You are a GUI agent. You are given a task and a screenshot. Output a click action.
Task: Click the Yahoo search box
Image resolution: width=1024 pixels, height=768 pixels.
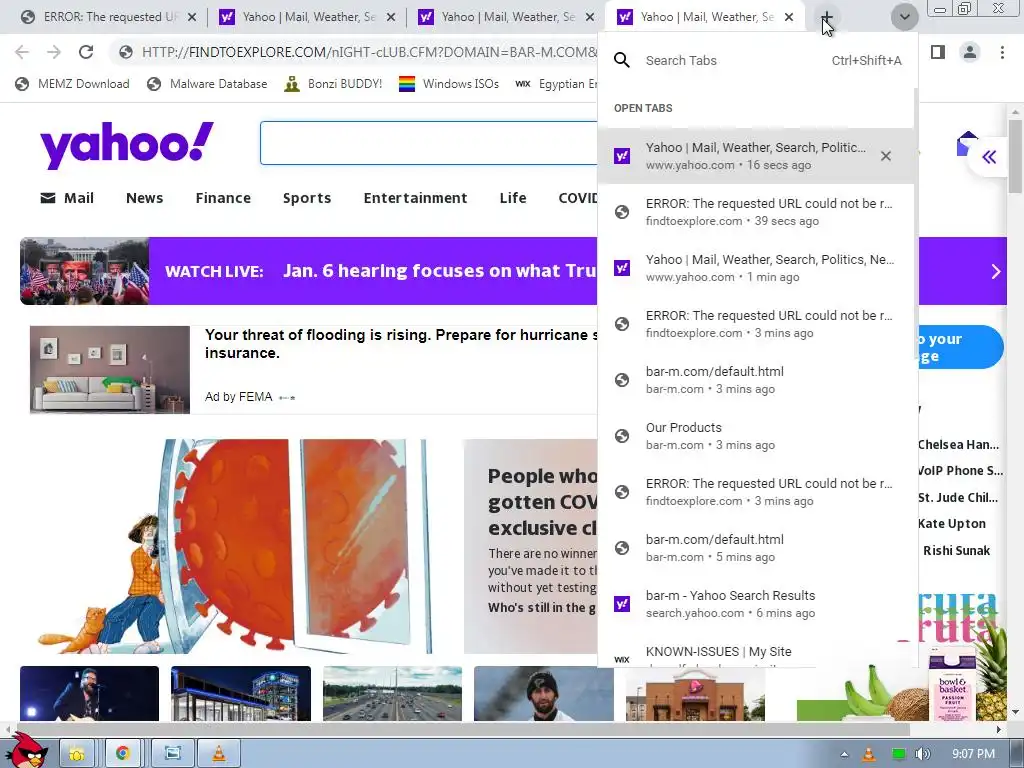point(428,143)
